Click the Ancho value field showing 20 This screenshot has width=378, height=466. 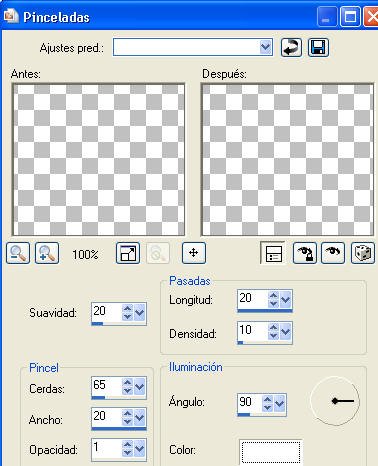[107, 416]
